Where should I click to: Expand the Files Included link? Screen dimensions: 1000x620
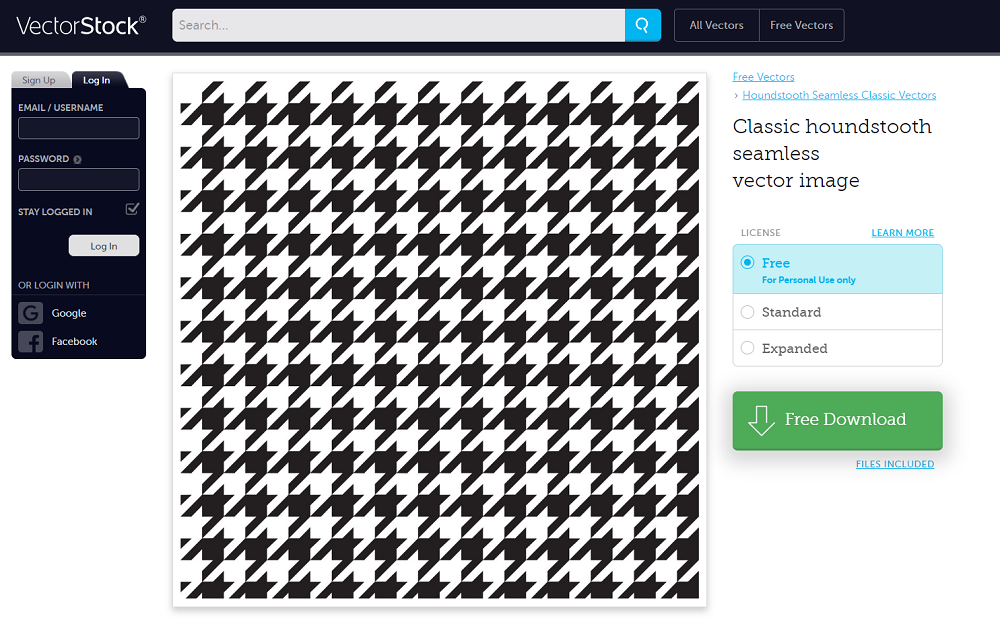tap(894, 464)
